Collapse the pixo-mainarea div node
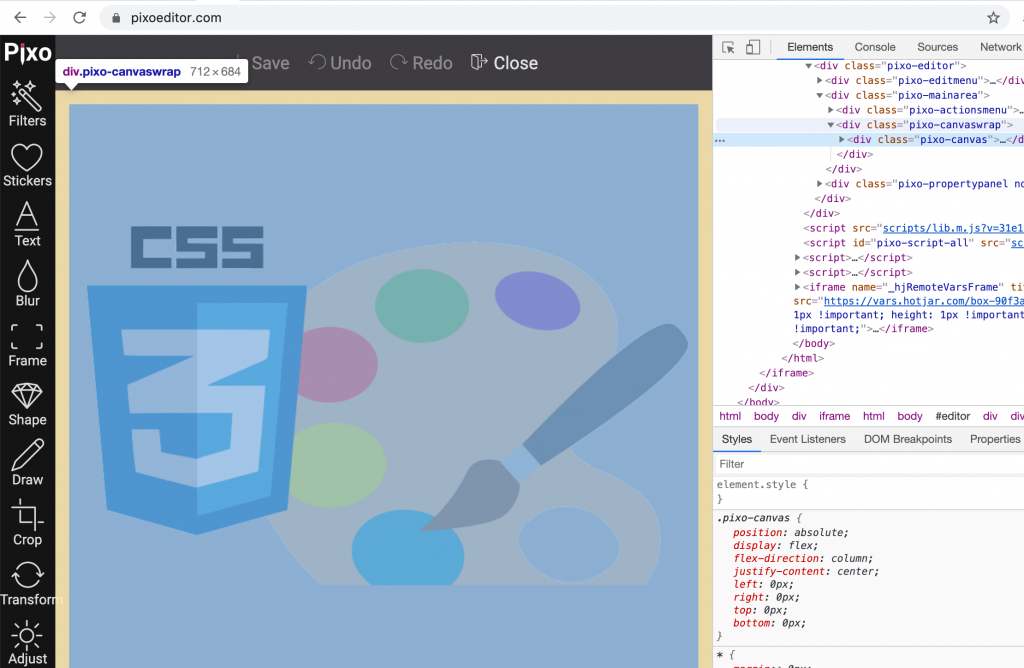 (x=820, y=95)
